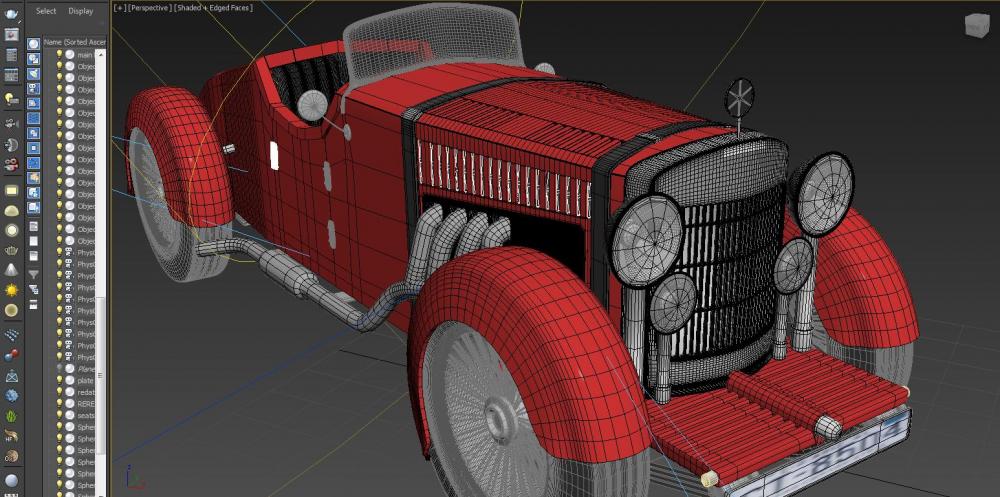1000x497 pixels.
Task: Toggle the wavy Space Warps filter button
Action: (33, 118)
